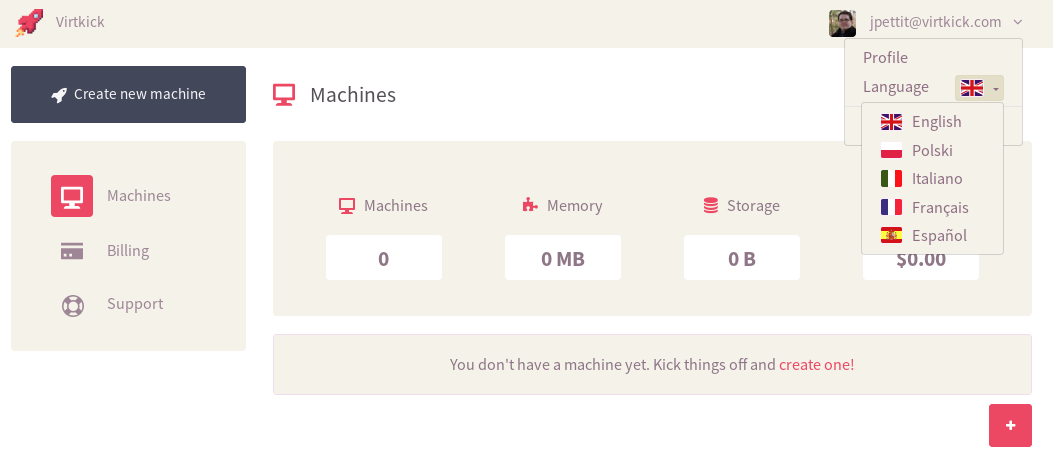1053x459 pixels.
Task: Select the Machines monitor icon in sidebar
Action: point(72,196)
